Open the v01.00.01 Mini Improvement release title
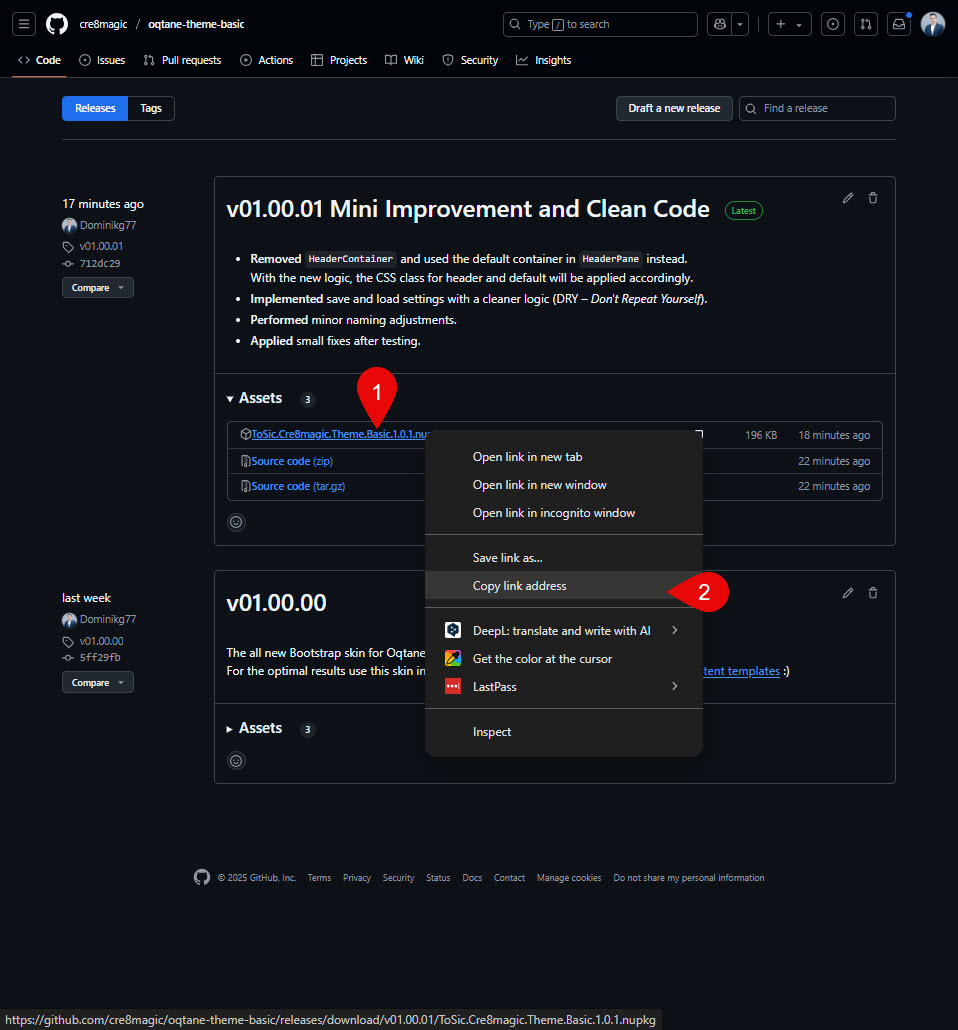The image size is (958, 1030). coord(468,209)
